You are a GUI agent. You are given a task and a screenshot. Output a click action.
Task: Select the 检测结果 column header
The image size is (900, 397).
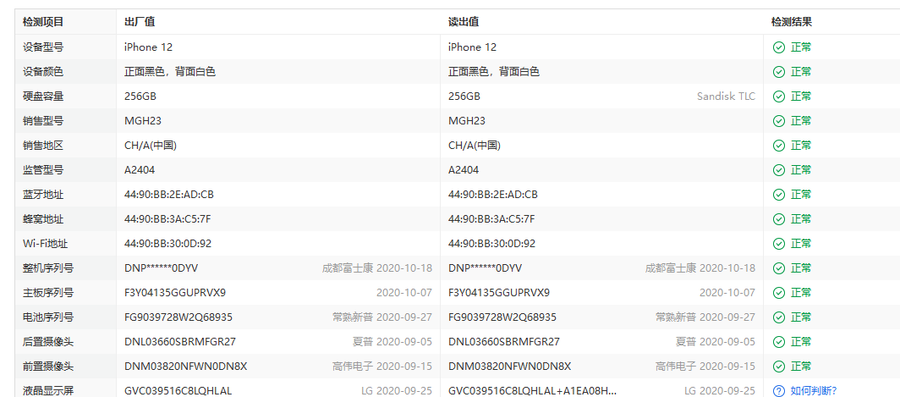pos(792,22)
